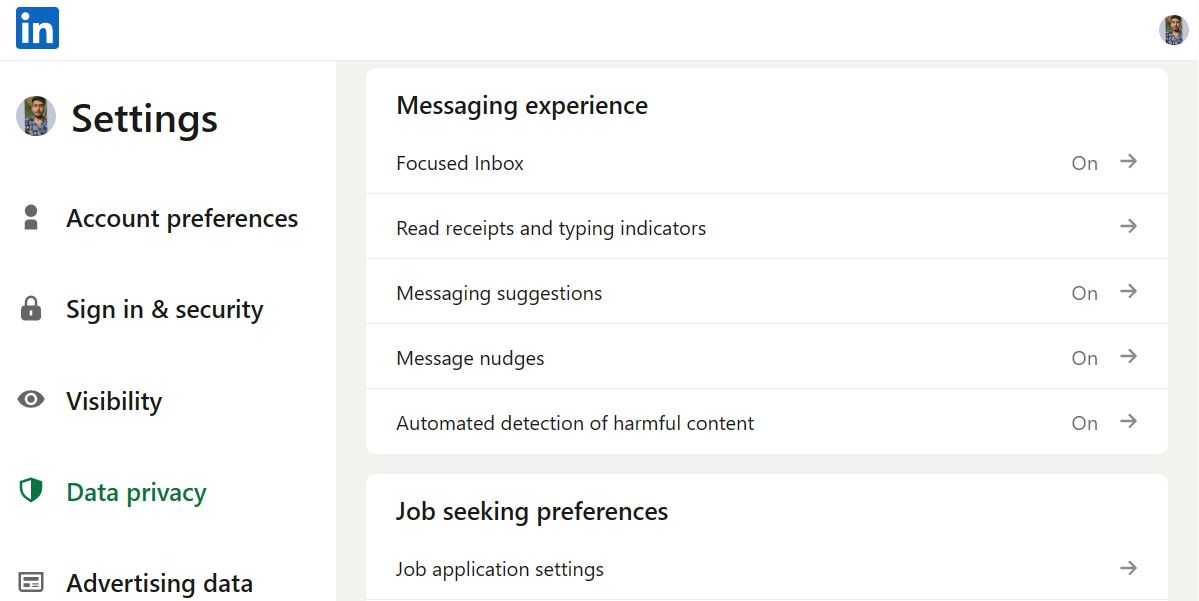This screenshot has height=601, width=1199.
Task: Open Message nudges settings
Action: coord(1128,357)
